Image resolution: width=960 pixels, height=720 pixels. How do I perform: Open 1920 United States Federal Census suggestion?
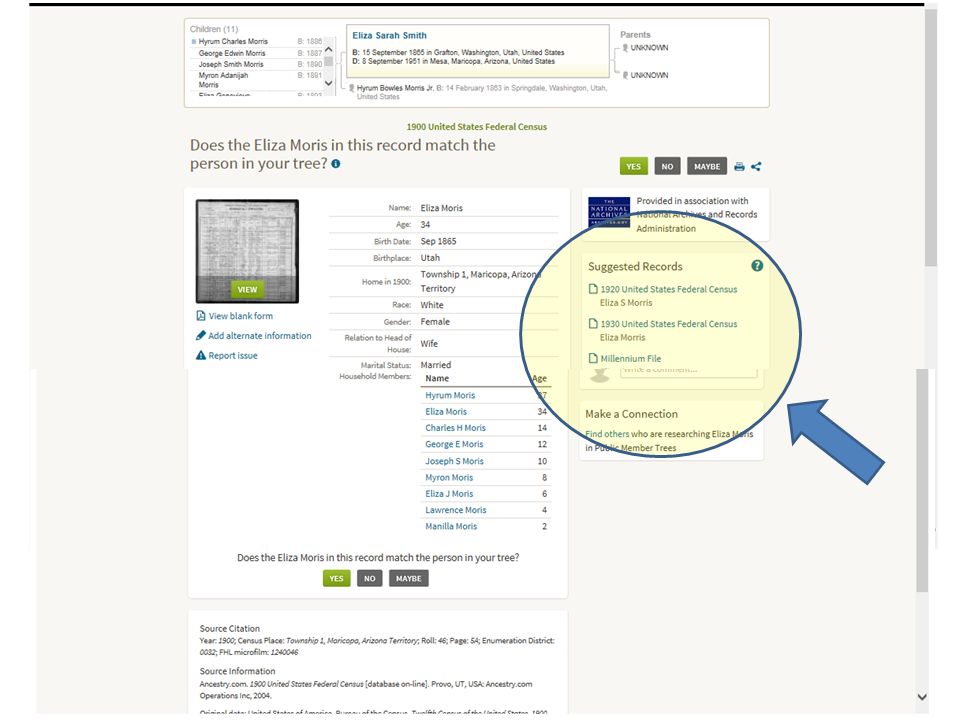pyautogui.click(x=669, y=289)
